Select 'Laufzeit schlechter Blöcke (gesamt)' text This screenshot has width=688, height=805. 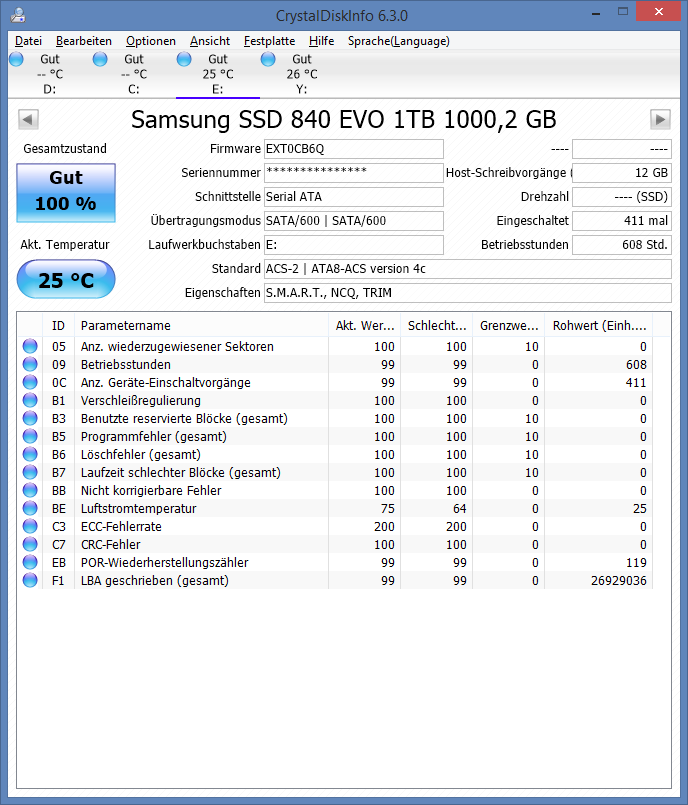coord(181,472)
